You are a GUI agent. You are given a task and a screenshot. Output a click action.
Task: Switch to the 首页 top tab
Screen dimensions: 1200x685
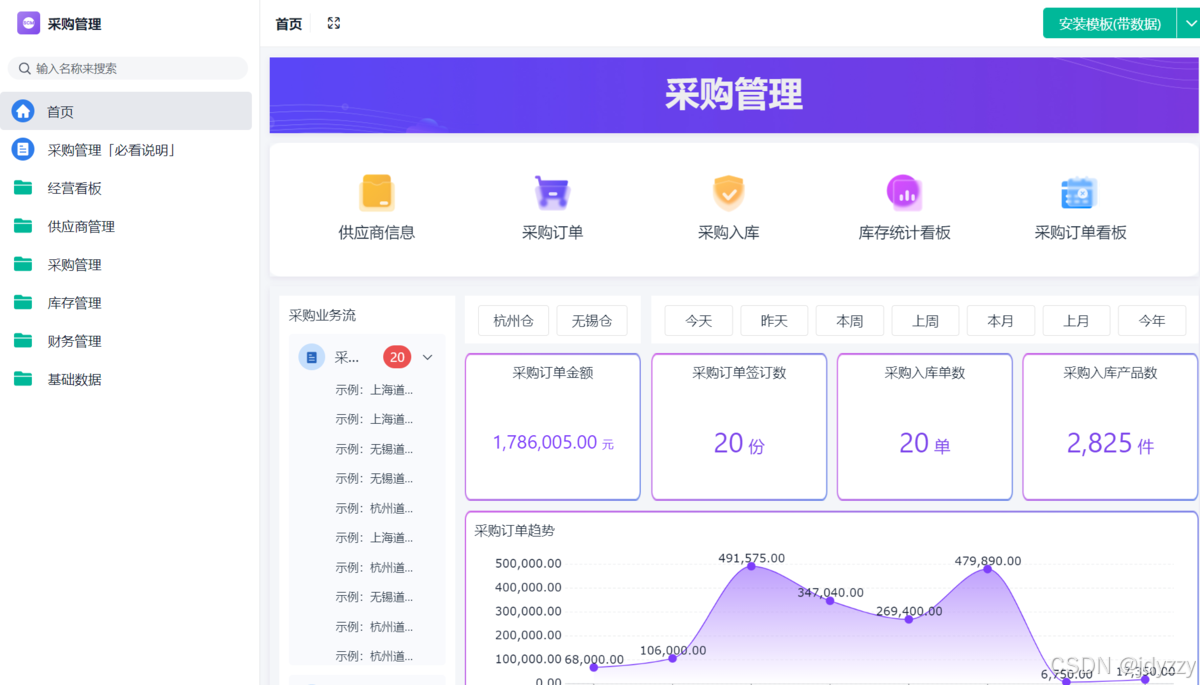[289, 23]
